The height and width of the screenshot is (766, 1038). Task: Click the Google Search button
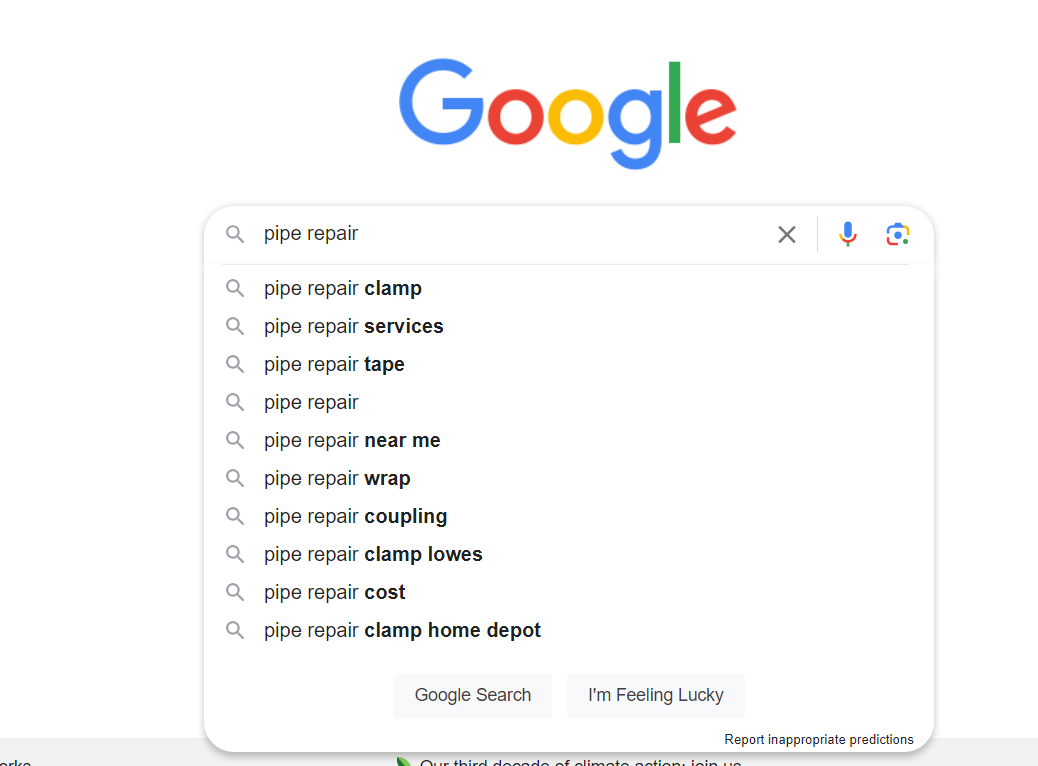point(473,695)
